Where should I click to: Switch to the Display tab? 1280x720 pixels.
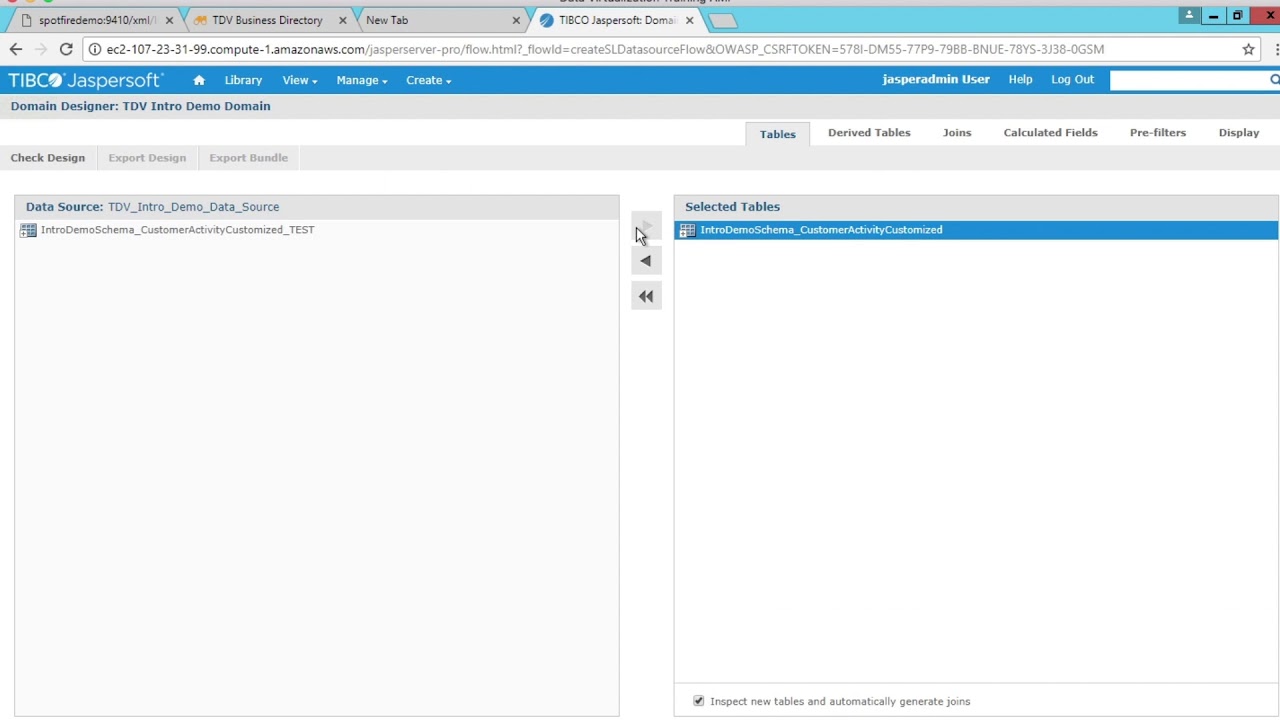point(1239,133)
